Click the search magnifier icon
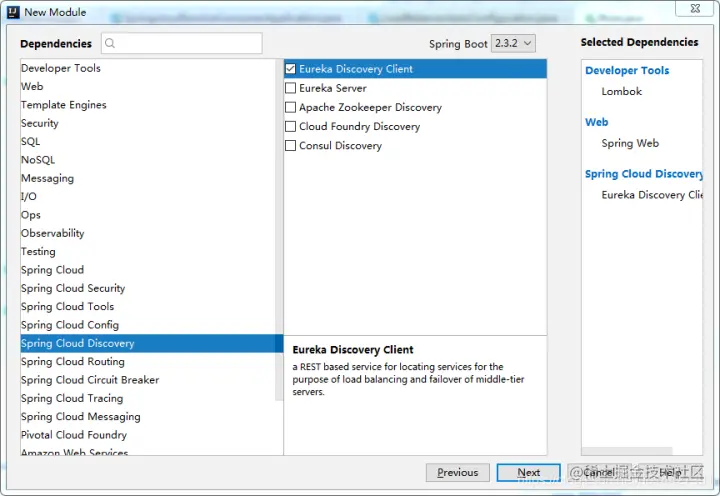 (110, 43)
